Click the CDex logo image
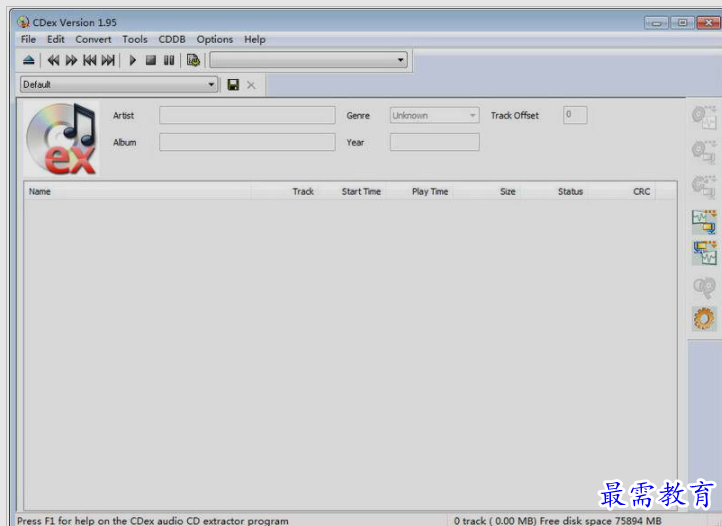The image size is (722, 526). click(x=61, y=139)
